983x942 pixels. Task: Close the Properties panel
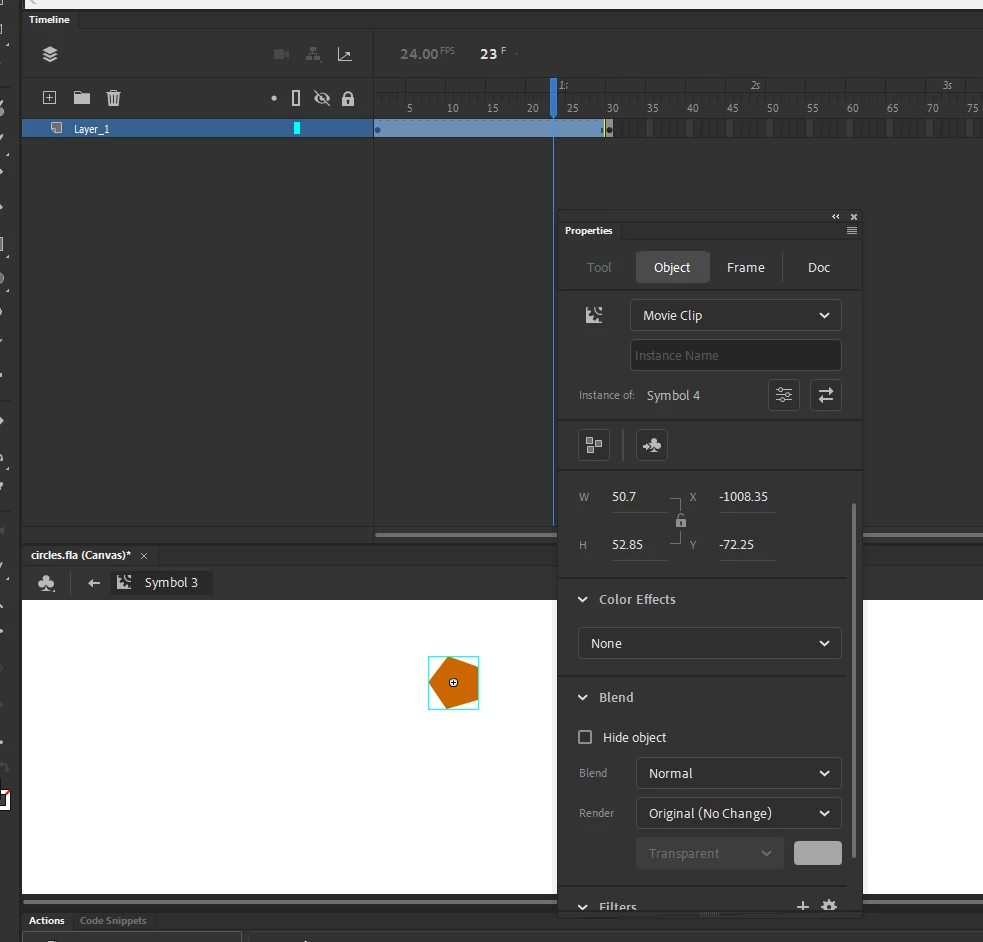click(x=854, y=217)
